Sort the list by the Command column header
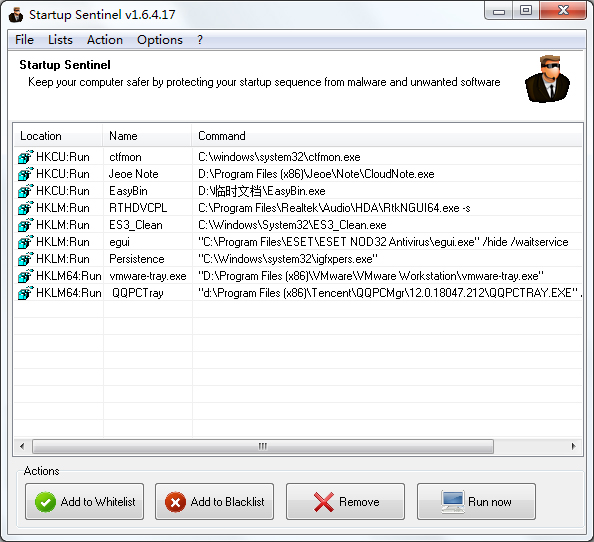 [387, 136]
